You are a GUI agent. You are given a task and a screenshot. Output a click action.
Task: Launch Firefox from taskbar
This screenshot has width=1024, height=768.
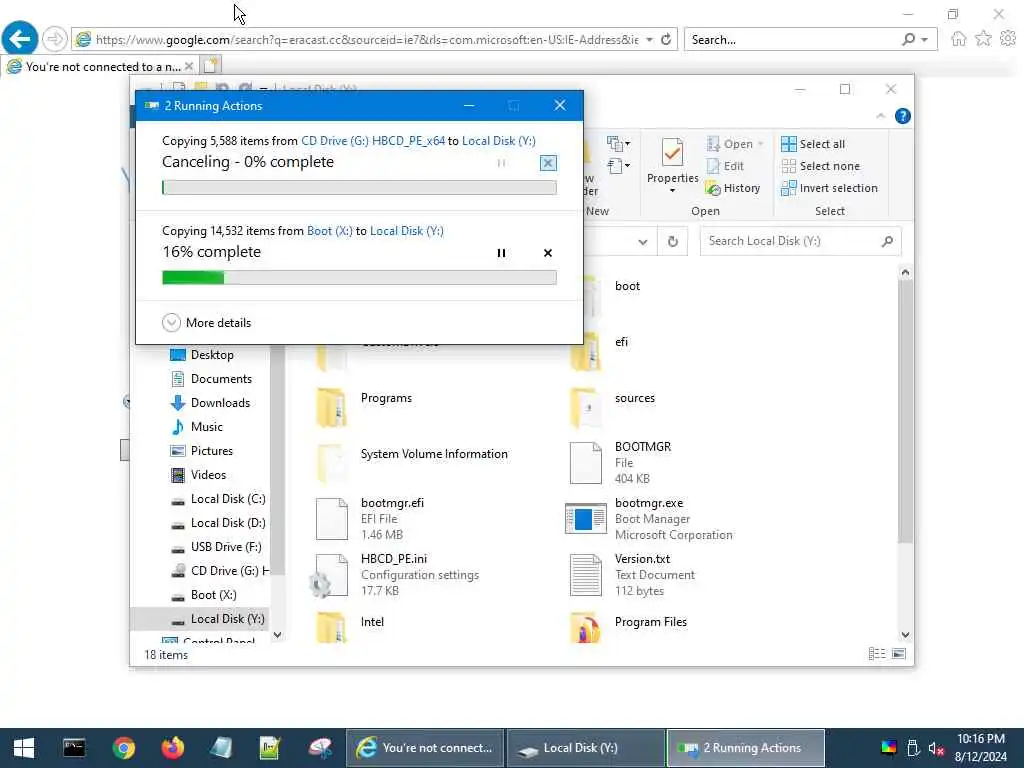coord(172,748)
